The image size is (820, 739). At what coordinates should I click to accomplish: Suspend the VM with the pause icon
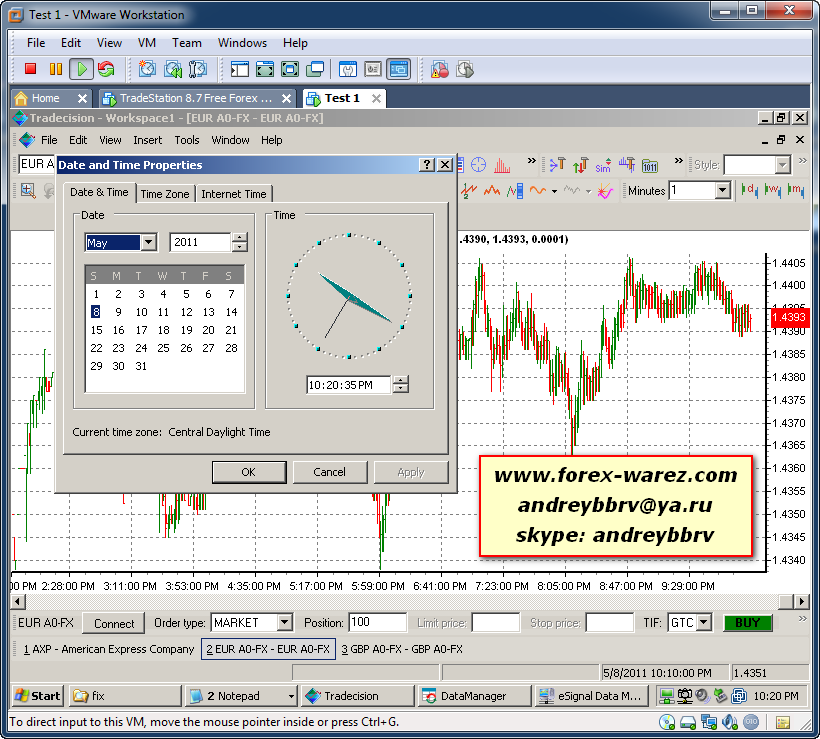coord(55,69)
